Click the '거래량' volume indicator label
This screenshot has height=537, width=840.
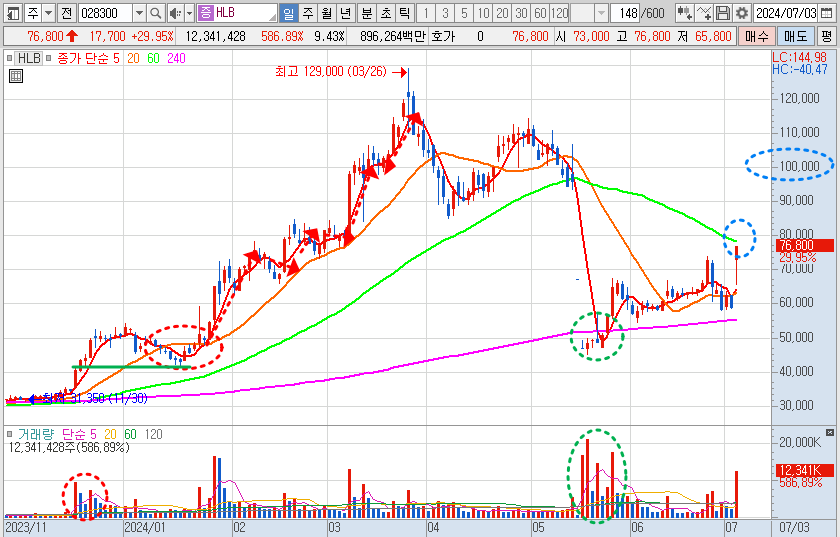point(36,434)
